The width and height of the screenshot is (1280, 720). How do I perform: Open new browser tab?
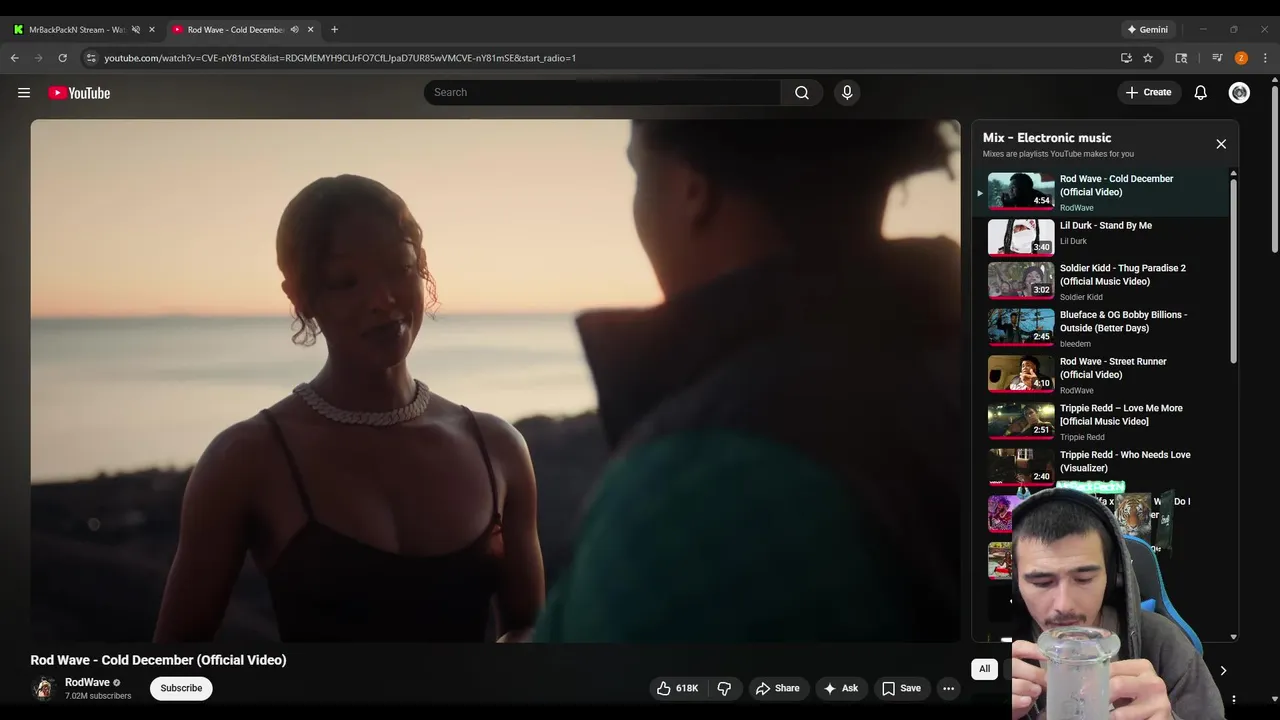pyautogui.click(x=334, y=30)
